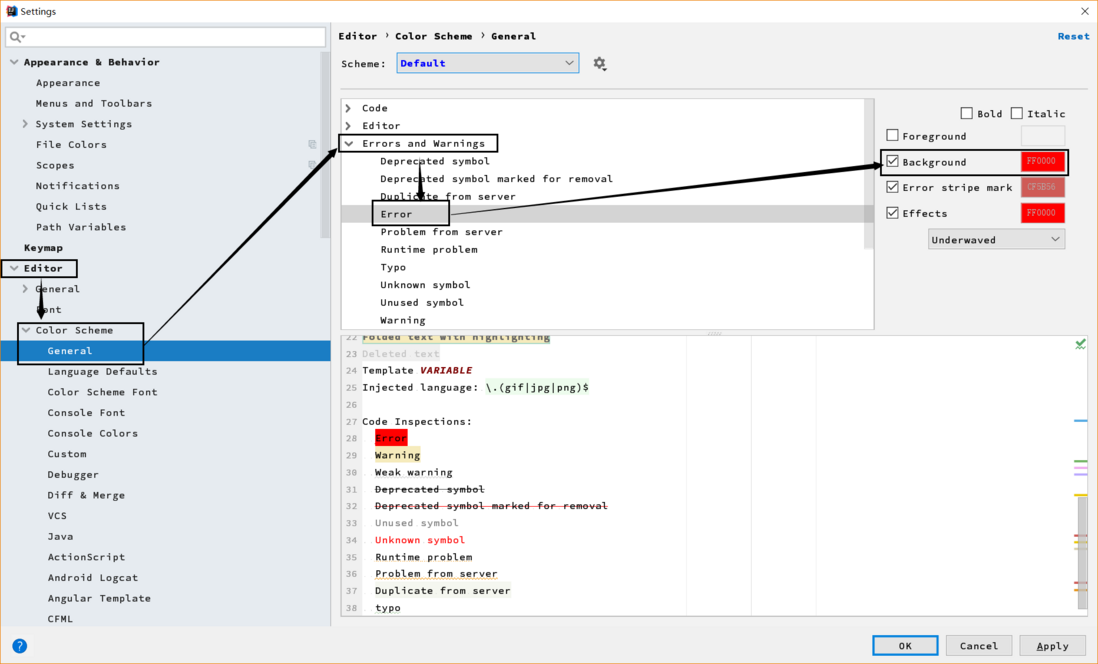Click the green checkmark in preview gutter
This screenshot has height=664, width=1098.
pos(1080,344)
